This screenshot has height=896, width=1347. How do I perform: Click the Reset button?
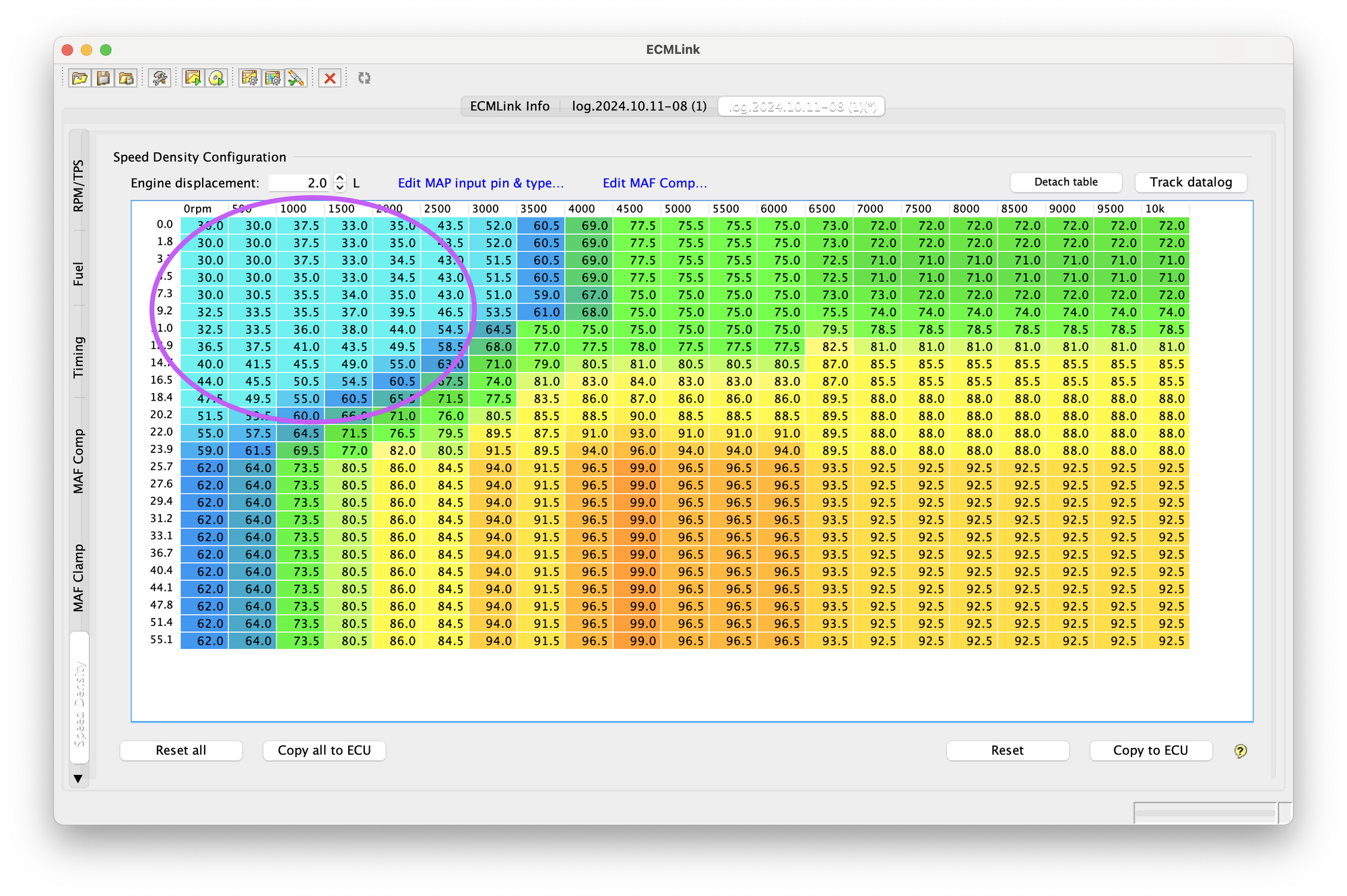click(1008, 751)
